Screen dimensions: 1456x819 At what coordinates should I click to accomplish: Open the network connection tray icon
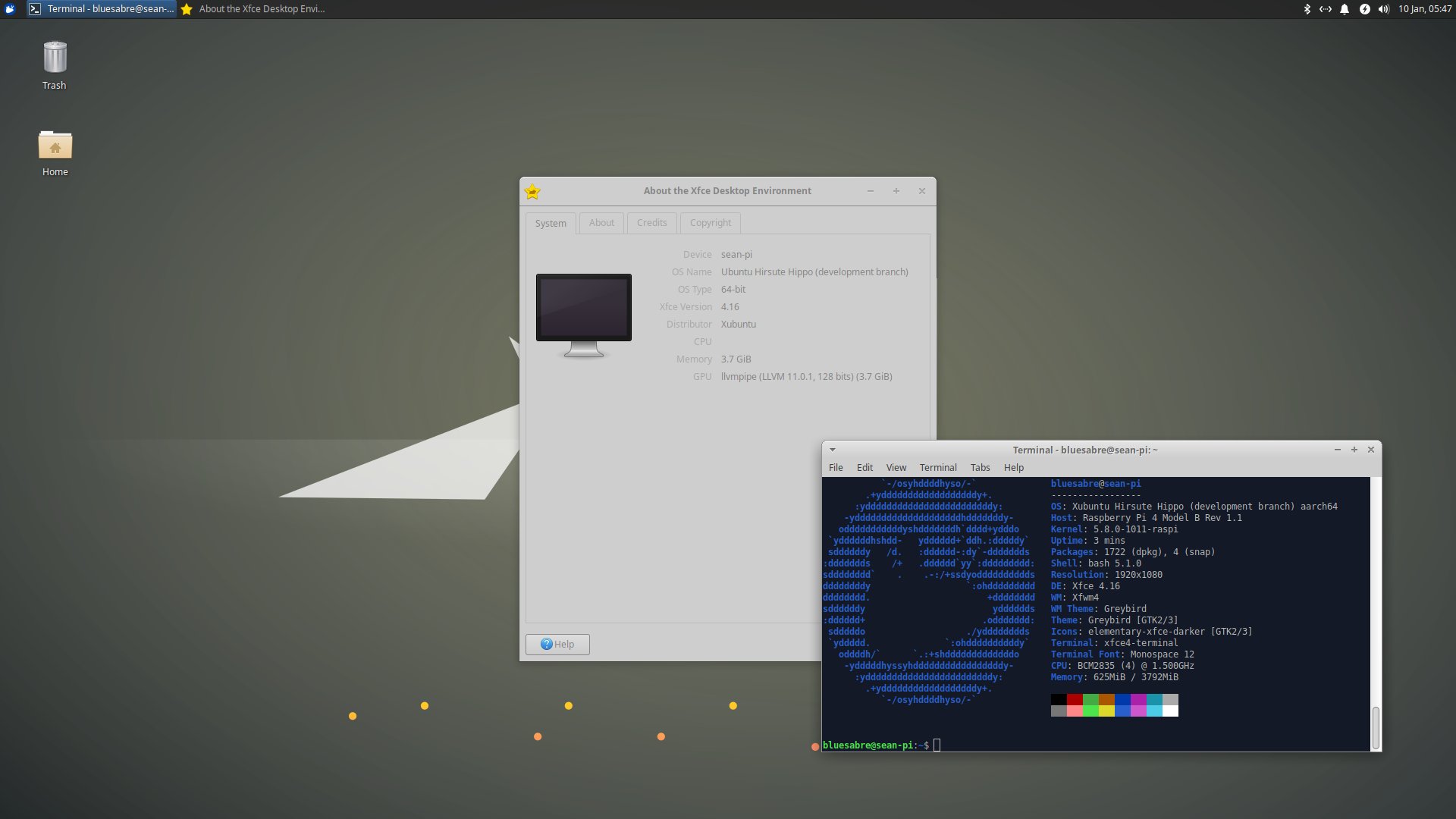tap(1326, 9)
